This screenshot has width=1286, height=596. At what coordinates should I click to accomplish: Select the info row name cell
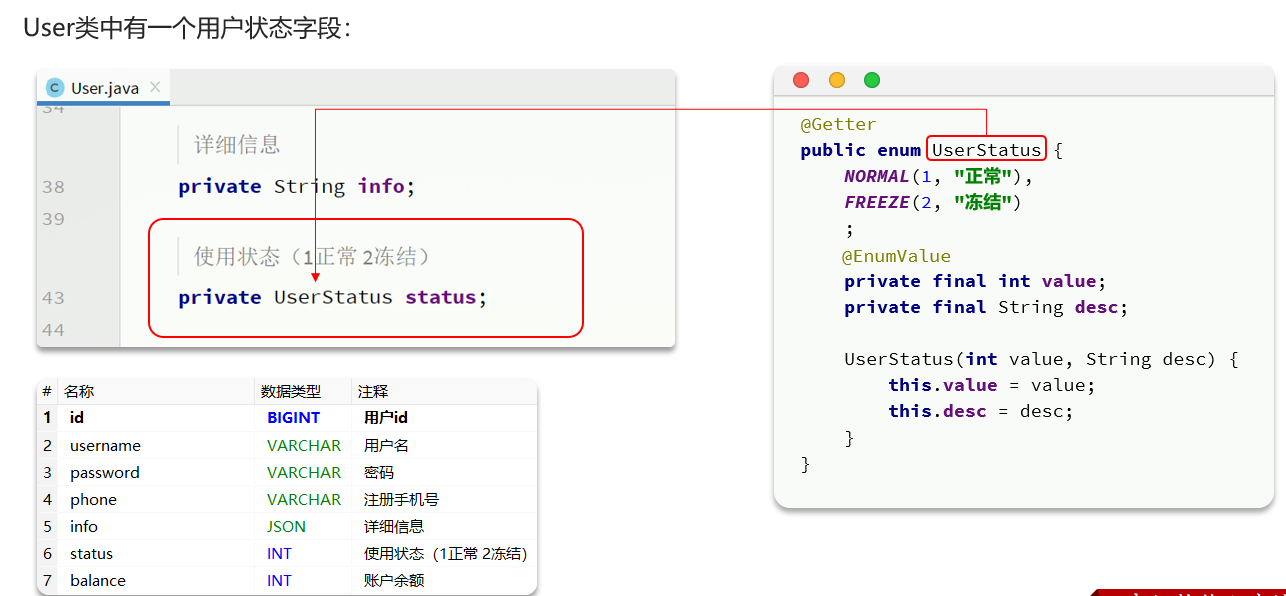tap(84, 526)
